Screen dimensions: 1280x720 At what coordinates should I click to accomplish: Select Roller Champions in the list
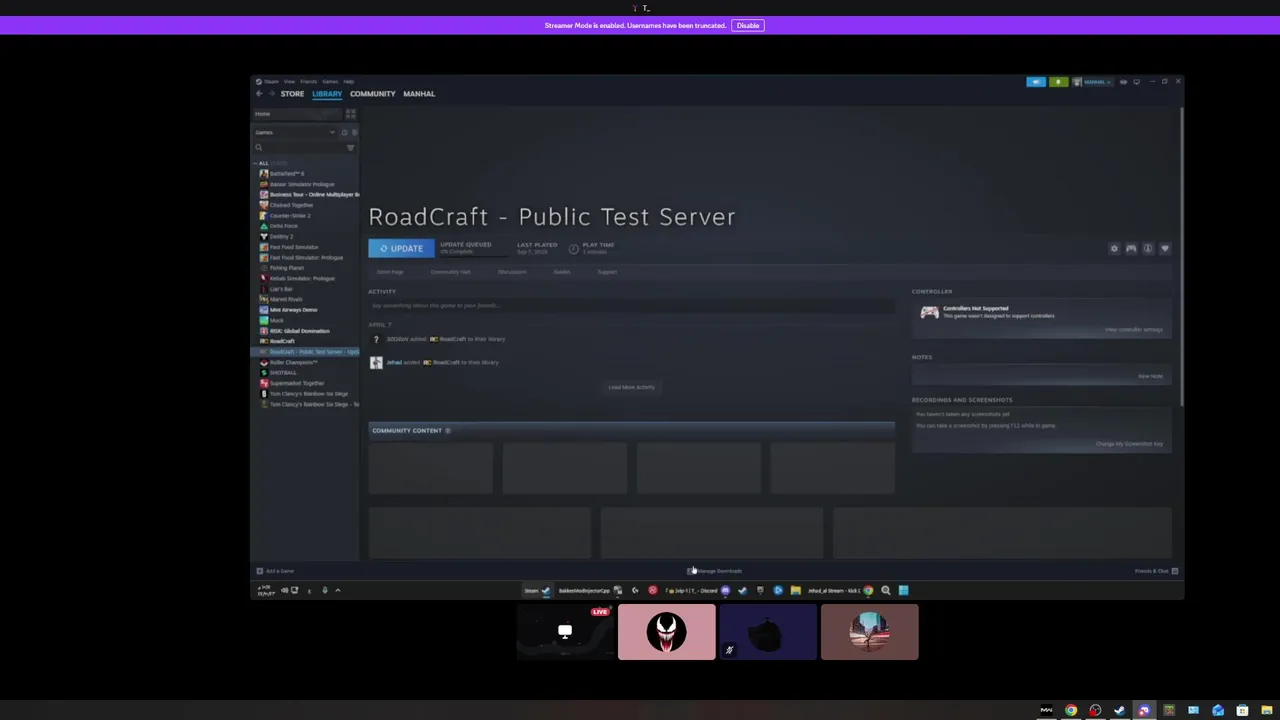pyautogui.click(x=293, y=362)
